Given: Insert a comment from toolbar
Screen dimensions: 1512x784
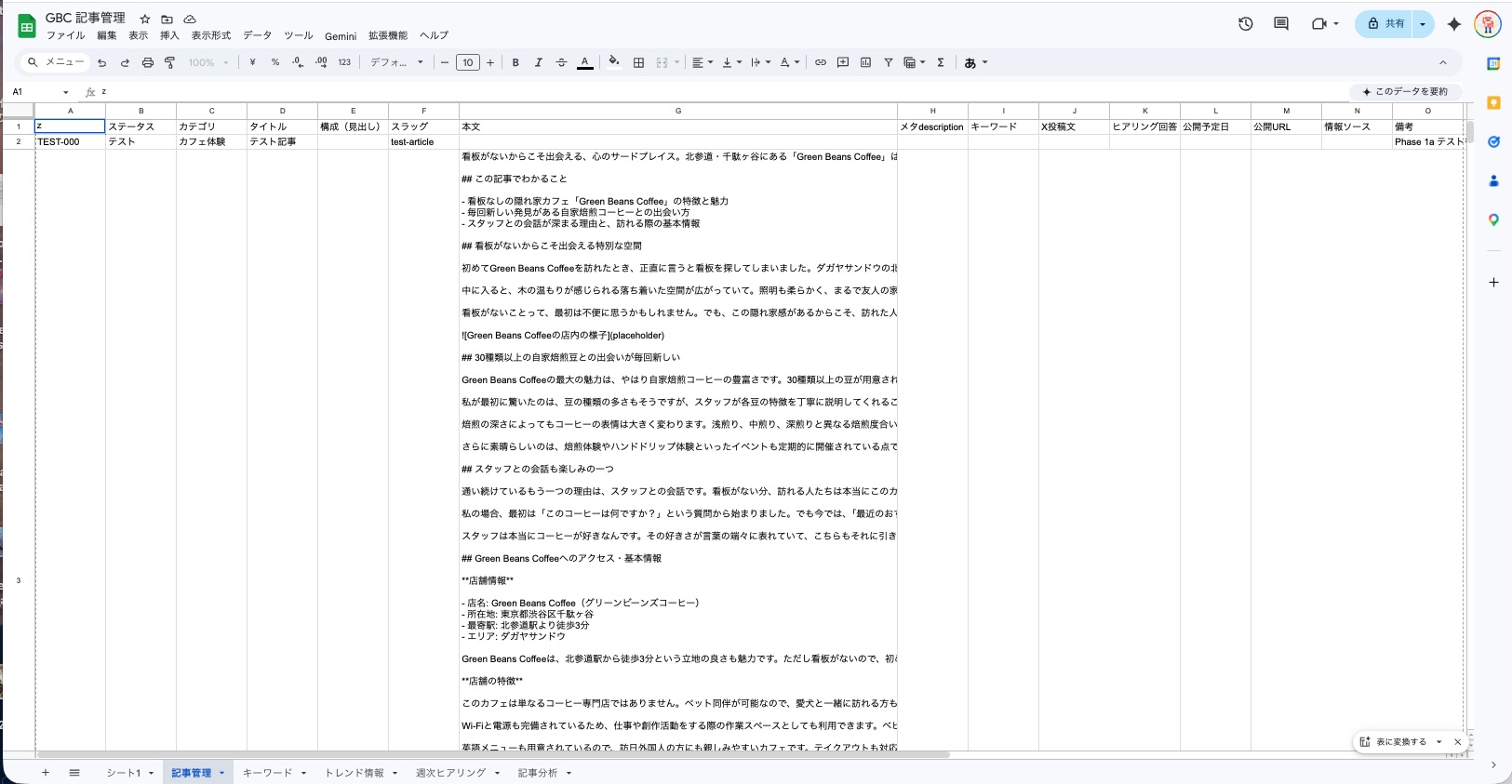Looking at the screenshot, I should tap(843, 62).
